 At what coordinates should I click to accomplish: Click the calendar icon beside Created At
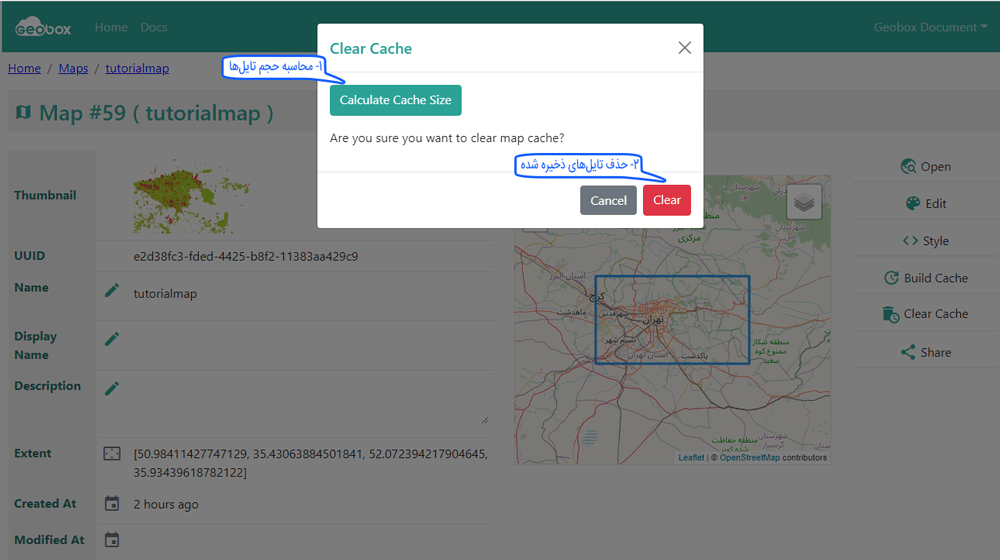pyautogui.click(x=112, y=504)
